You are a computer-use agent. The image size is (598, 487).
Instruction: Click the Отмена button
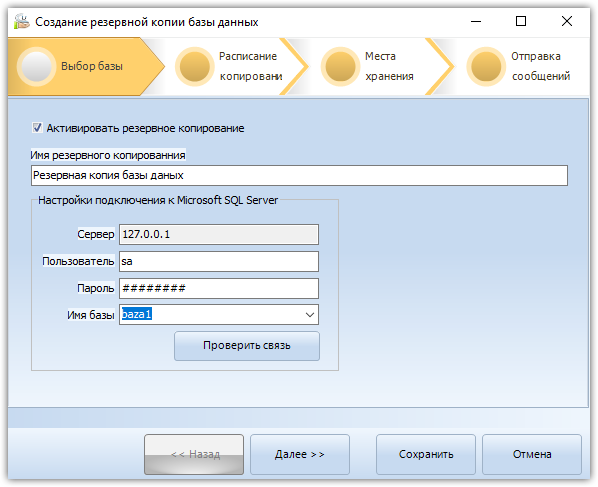(x=532, y=454)
